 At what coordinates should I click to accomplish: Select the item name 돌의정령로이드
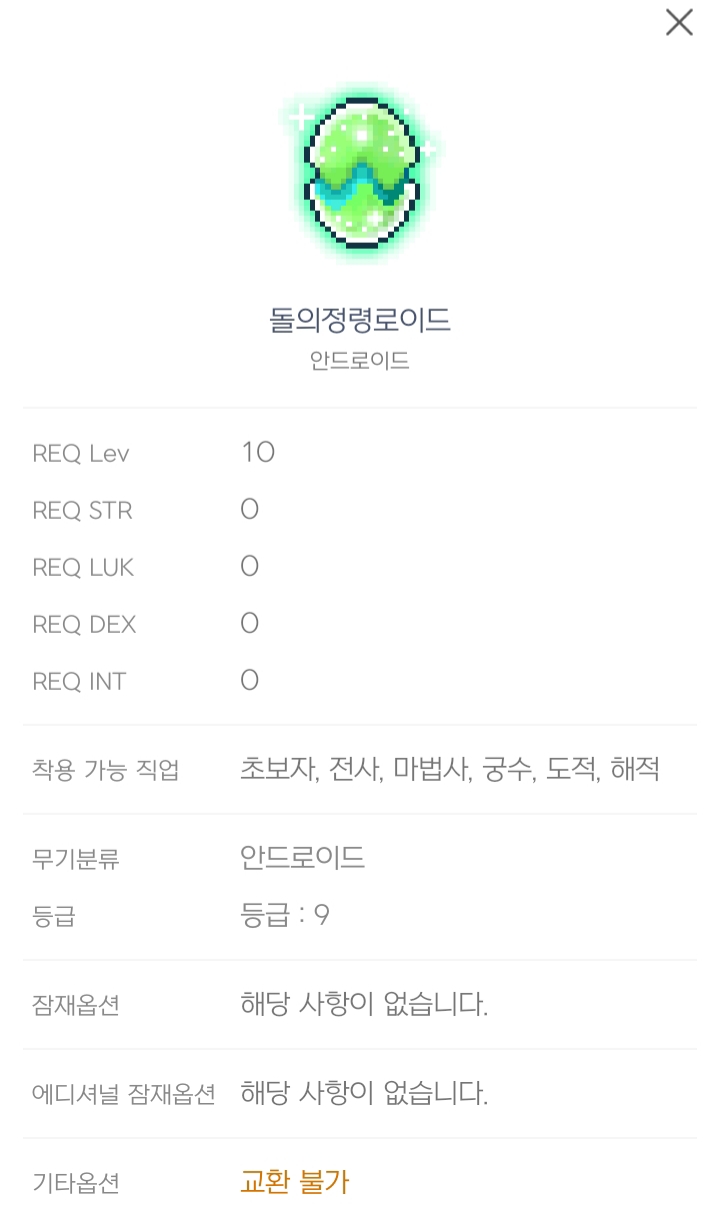360,321
